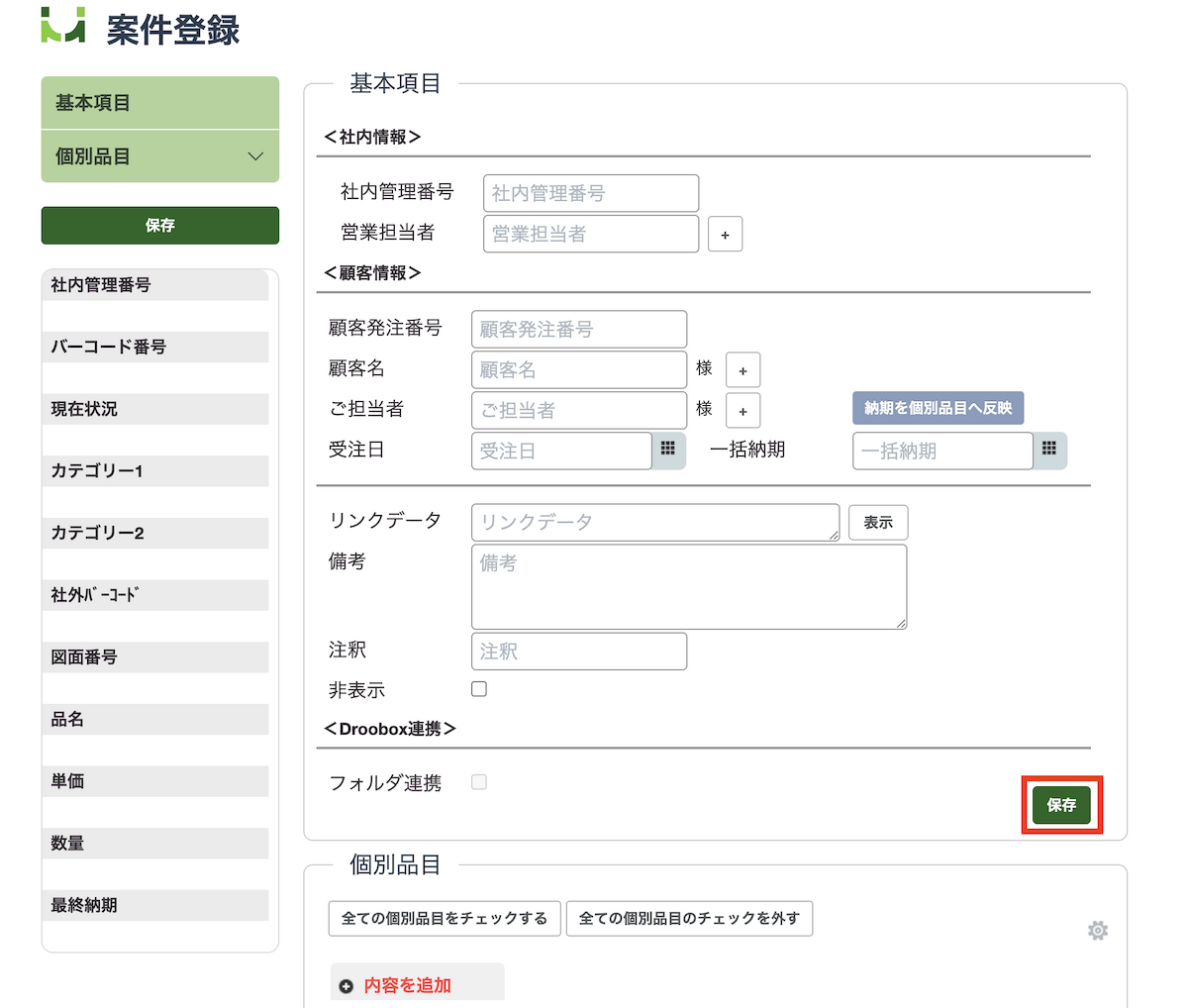Open the gear settings icon in 個別品目
This screenshot has width=1188, height=1008.
pyautogui.click(x=1097, y=931)
